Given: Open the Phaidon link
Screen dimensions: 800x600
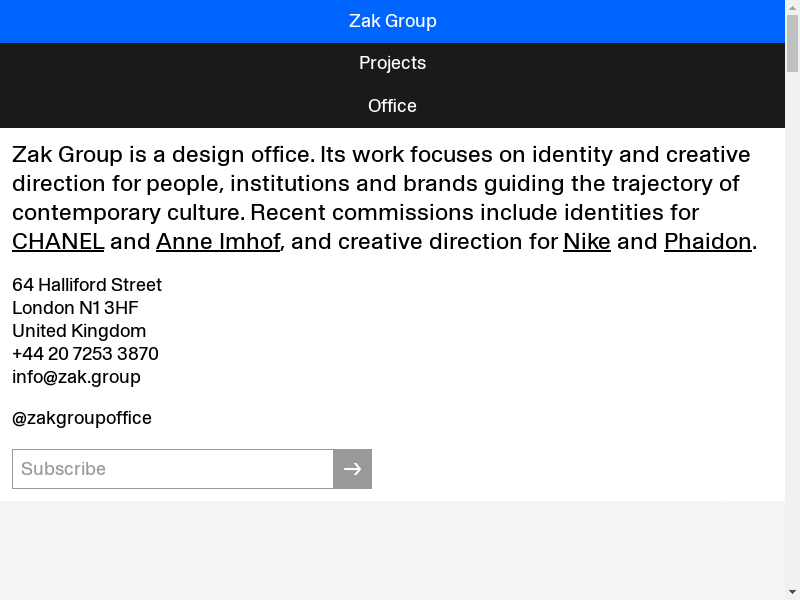Looking at the screenshot, I should tap(707, 241).
